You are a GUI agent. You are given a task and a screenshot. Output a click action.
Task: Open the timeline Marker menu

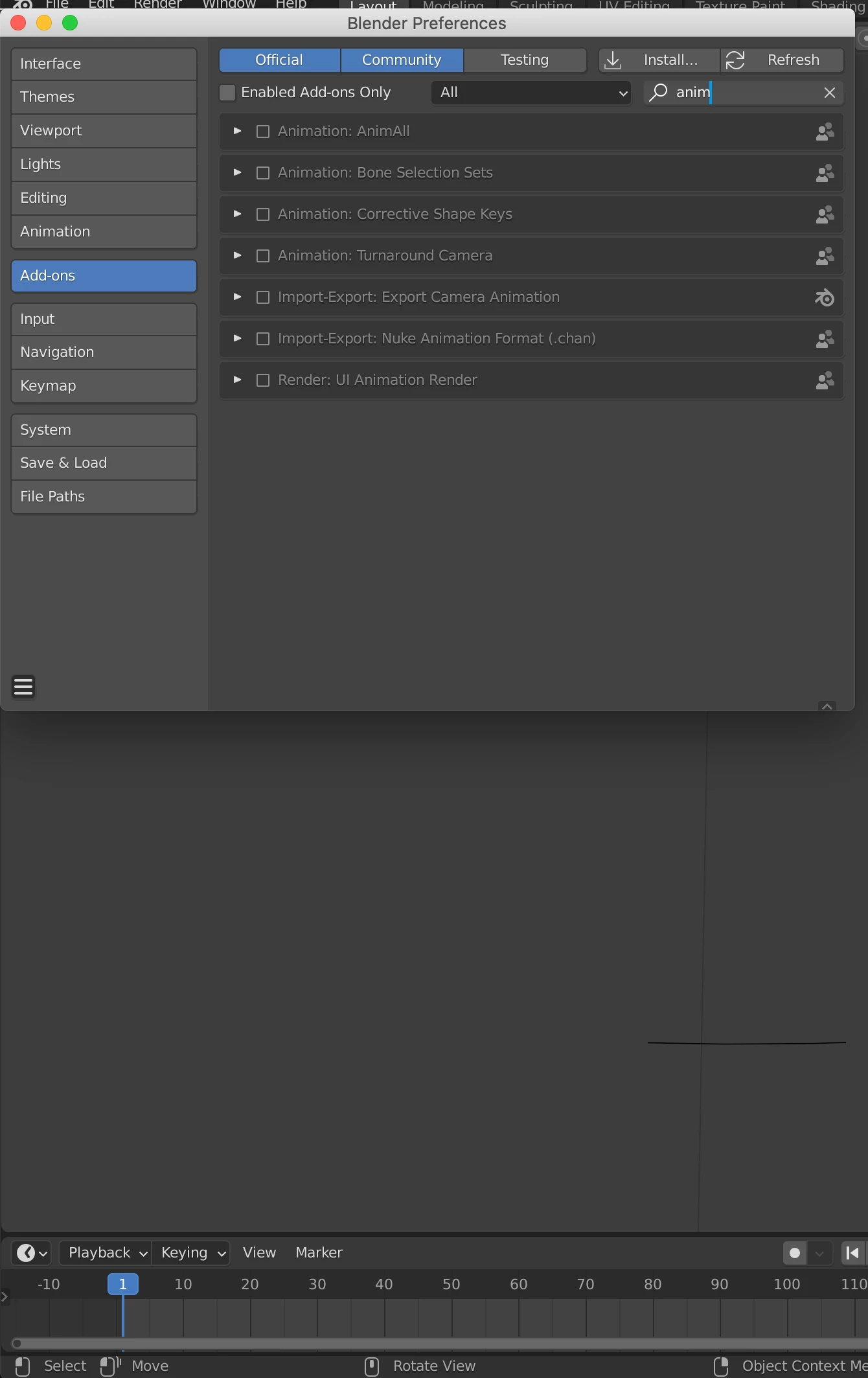click(319, 1253)
